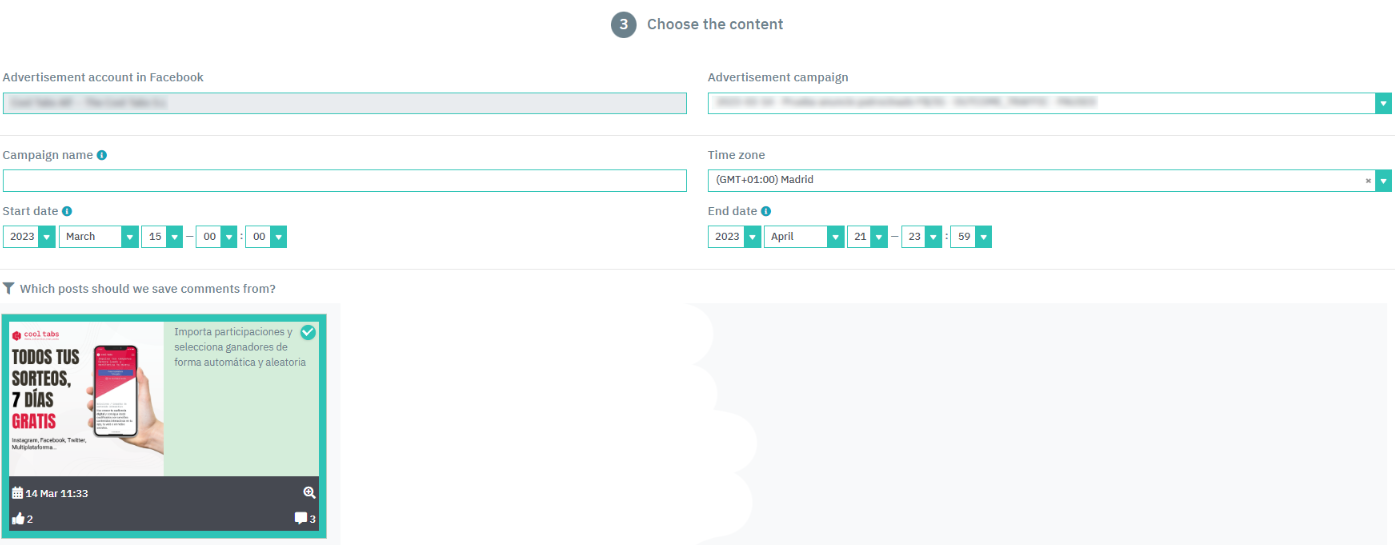Open the Time zone dropdown
Screen dimensions: 1395x545
1384,181
